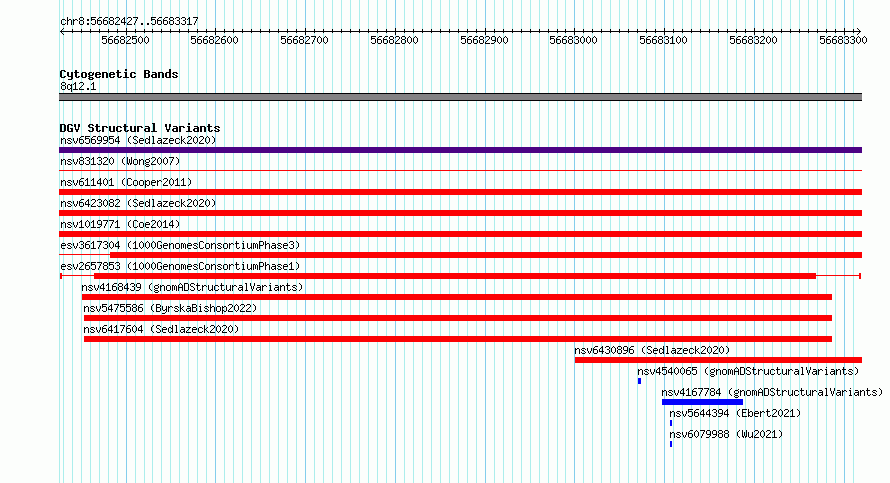Open the nsv6423082 (Sedlazeck2020) label
890x483 pixels.
click(x=138, y=203)
